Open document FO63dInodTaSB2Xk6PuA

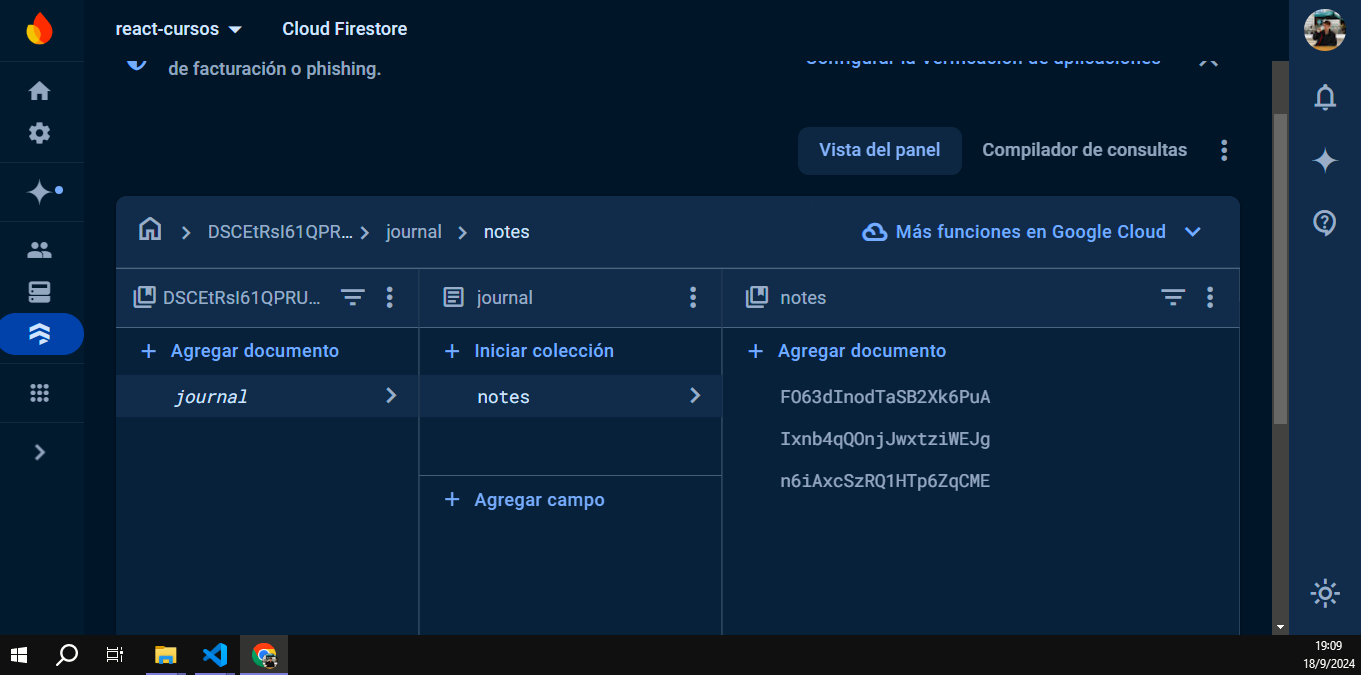[885, 397]
